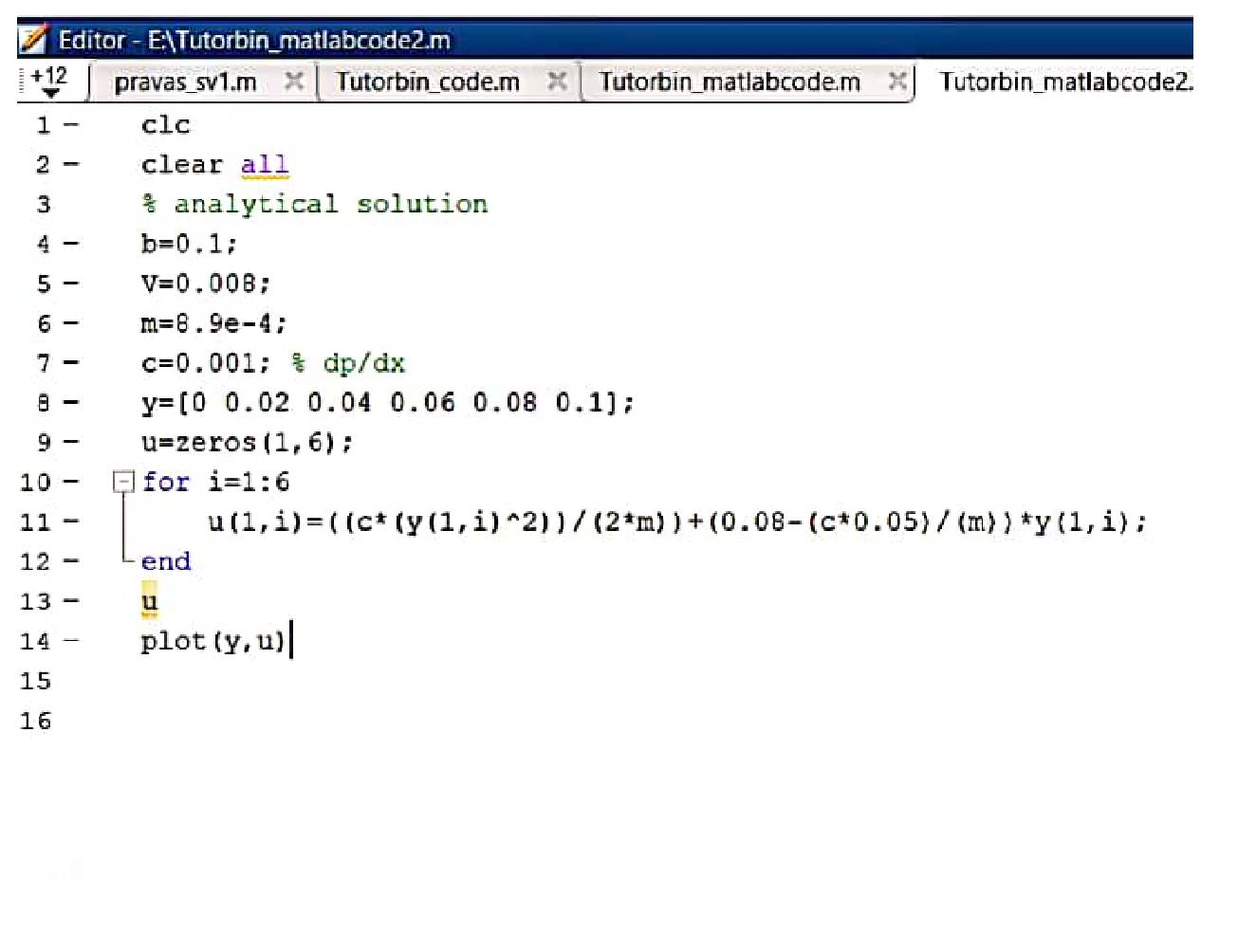This screenshot has height=952, width=1238.
Task: Click the '% analytical solution' comment
Action: 314,205
